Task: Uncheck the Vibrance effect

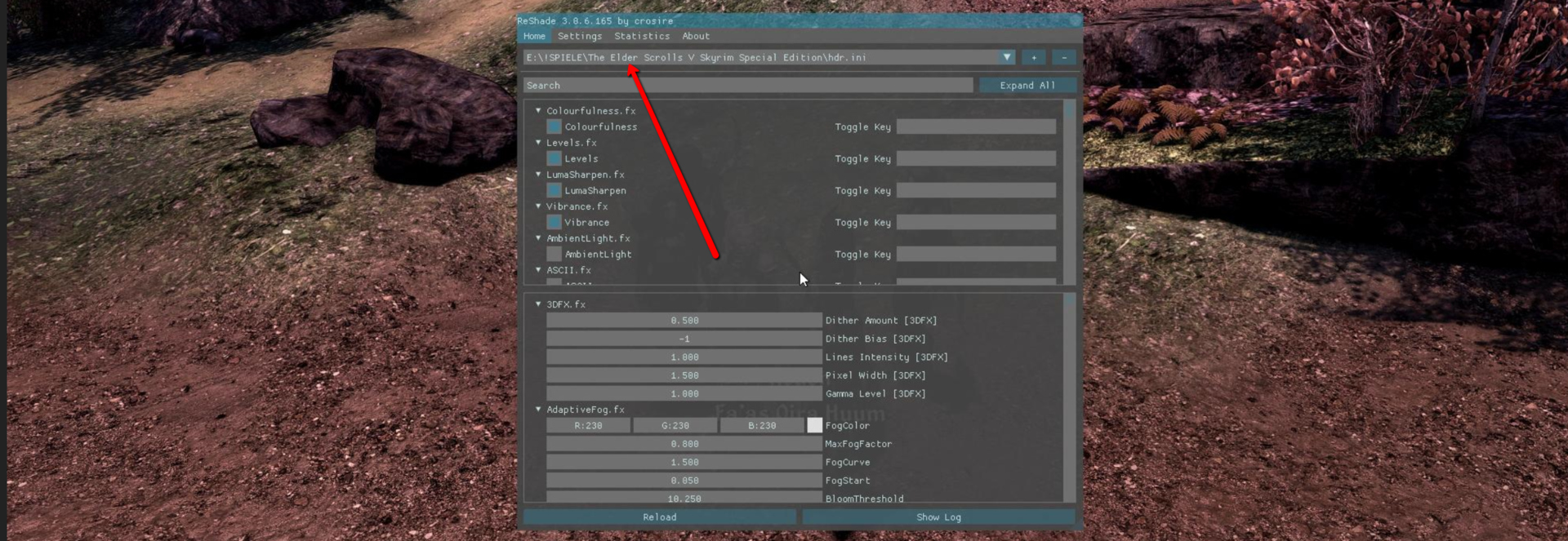Action: point(554,222)
